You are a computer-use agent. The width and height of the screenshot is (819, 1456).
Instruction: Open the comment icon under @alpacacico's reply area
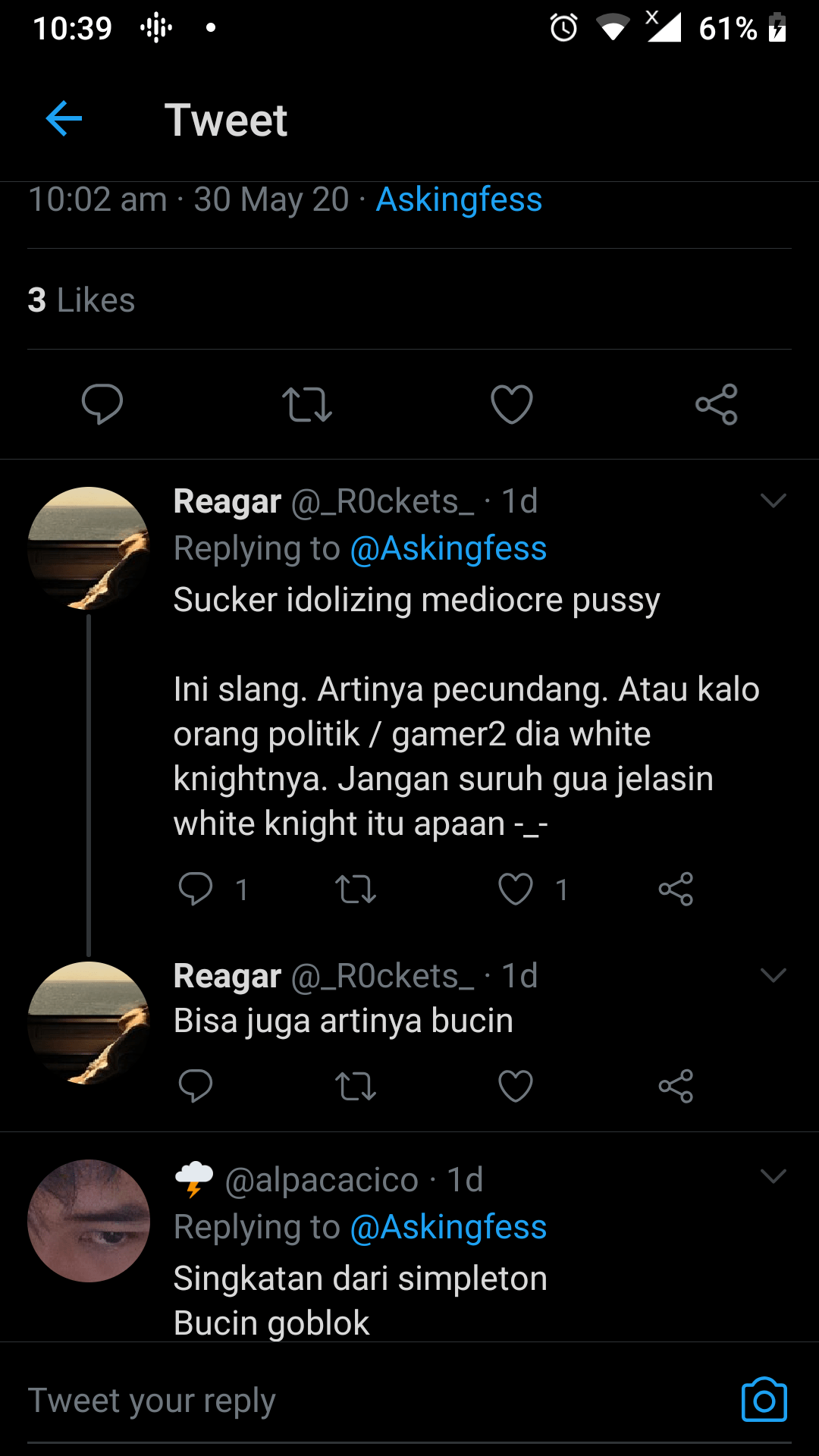click(197, 1086)
